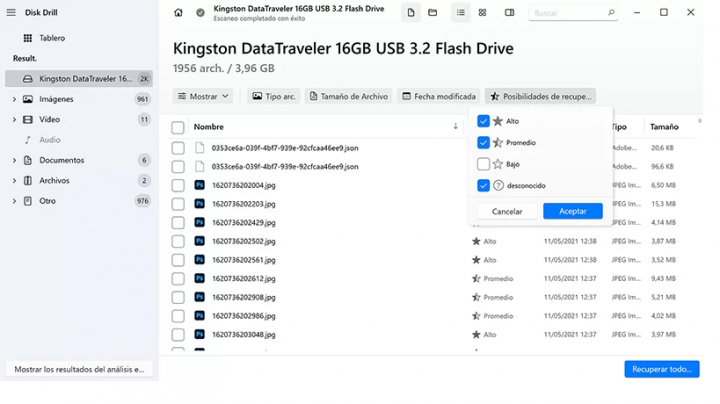The image size is (720, 404).
Task: Expand the Documentos tree item
Action: pos(14,160)
